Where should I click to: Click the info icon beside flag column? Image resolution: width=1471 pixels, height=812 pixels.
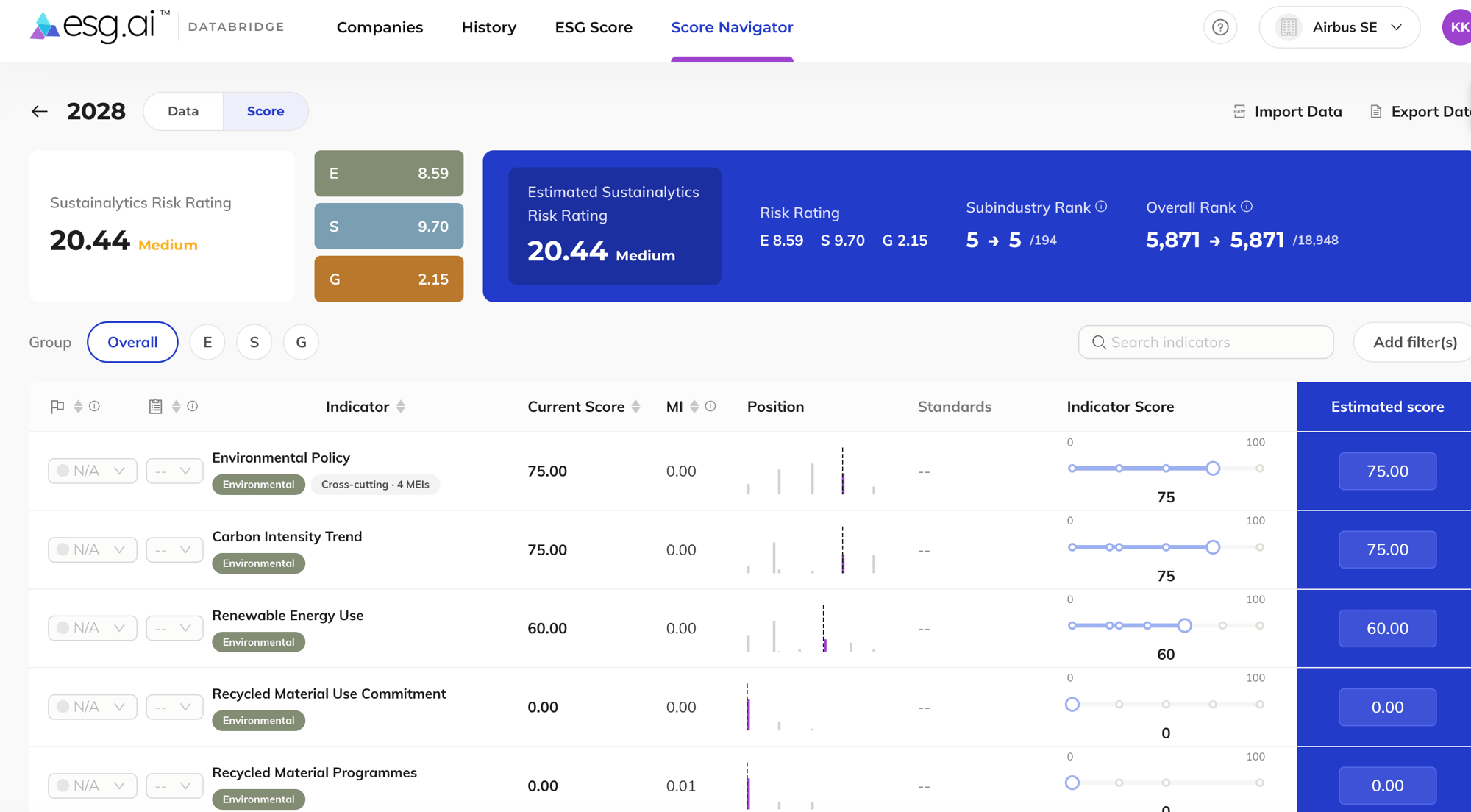point(94,406)
